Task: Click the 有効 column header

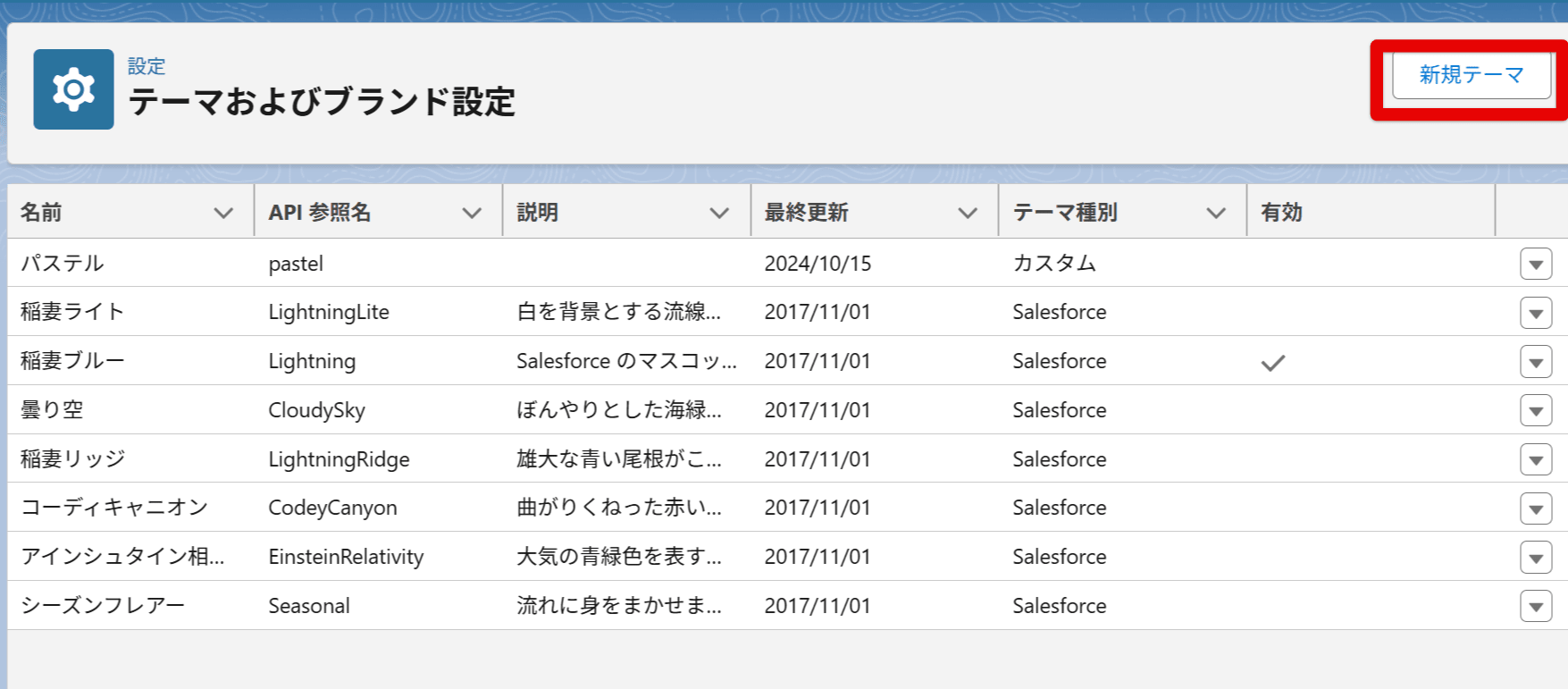Action: tap(1281, 213)
